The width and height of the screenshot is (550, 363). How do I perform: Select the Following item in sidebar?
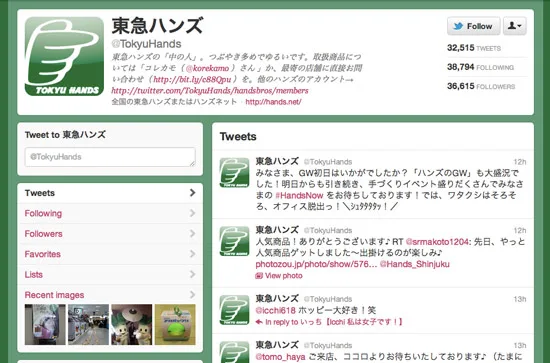pyautogui.click(x=110, y=213)
